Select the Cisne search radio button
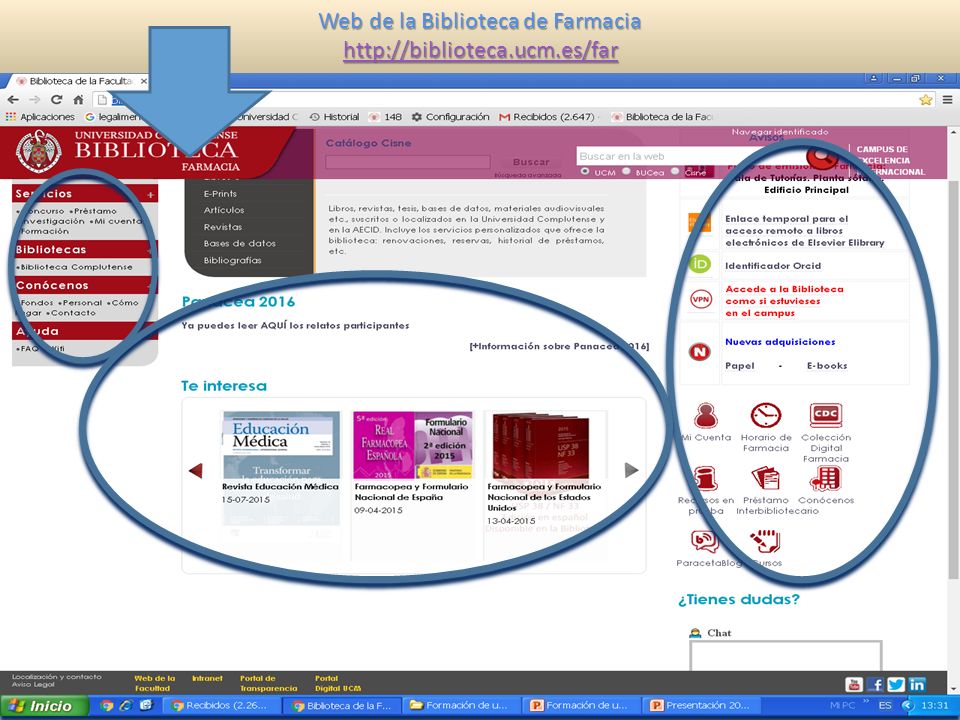Image resolution: width=960 pixels, height=720 pixels. (x=675, y=171)
